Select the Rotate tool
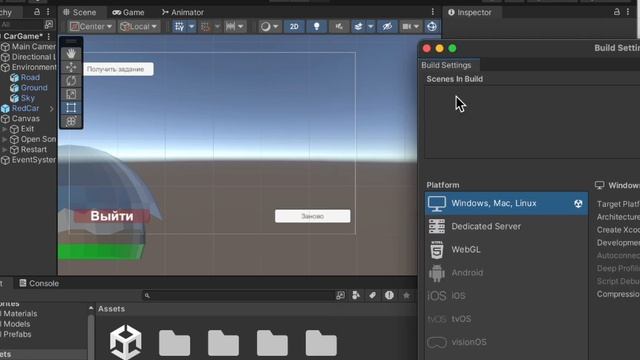The width and height of the screenshot is (640, 360). coord(71,81)
